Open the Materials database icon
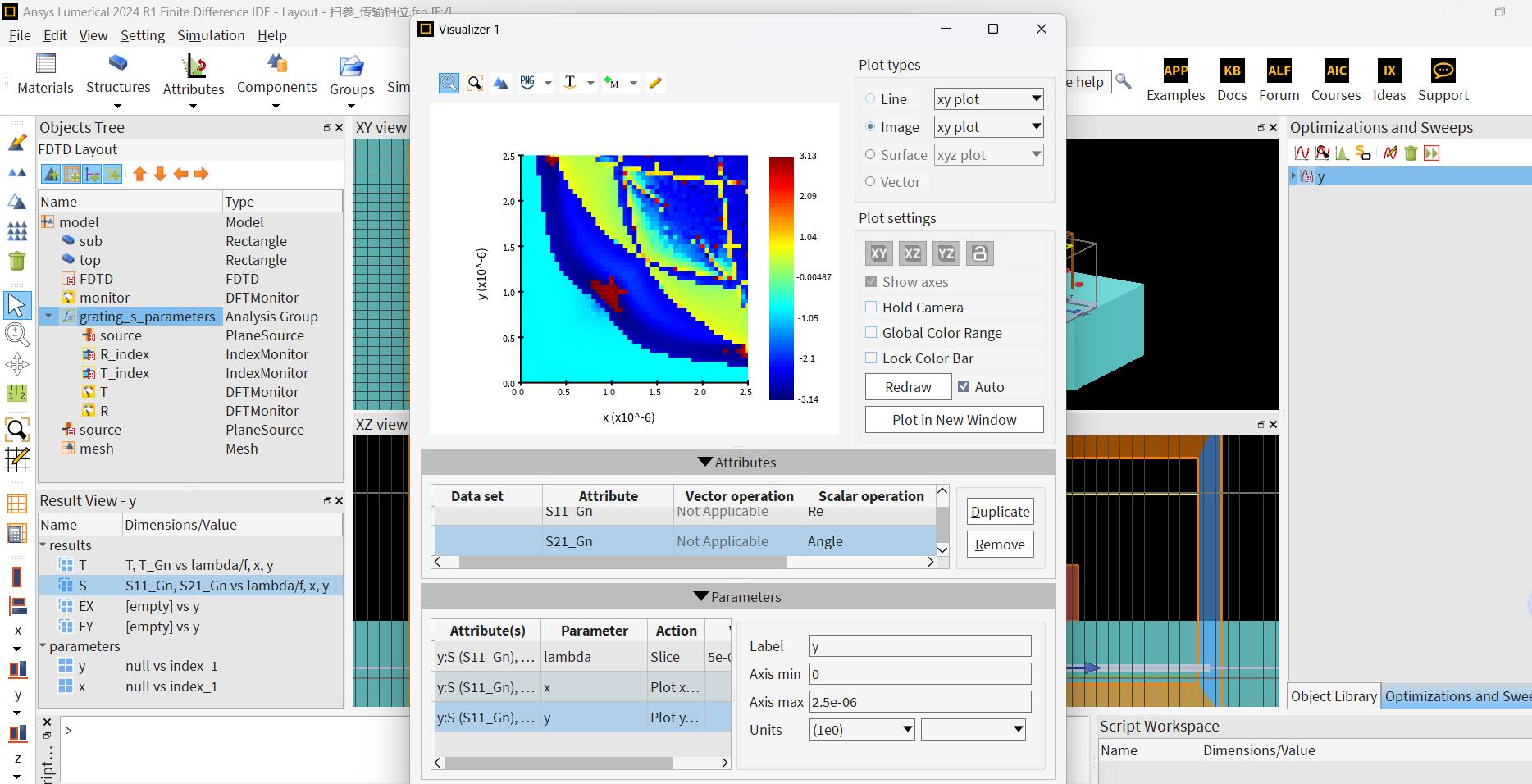 coord(46,65)
